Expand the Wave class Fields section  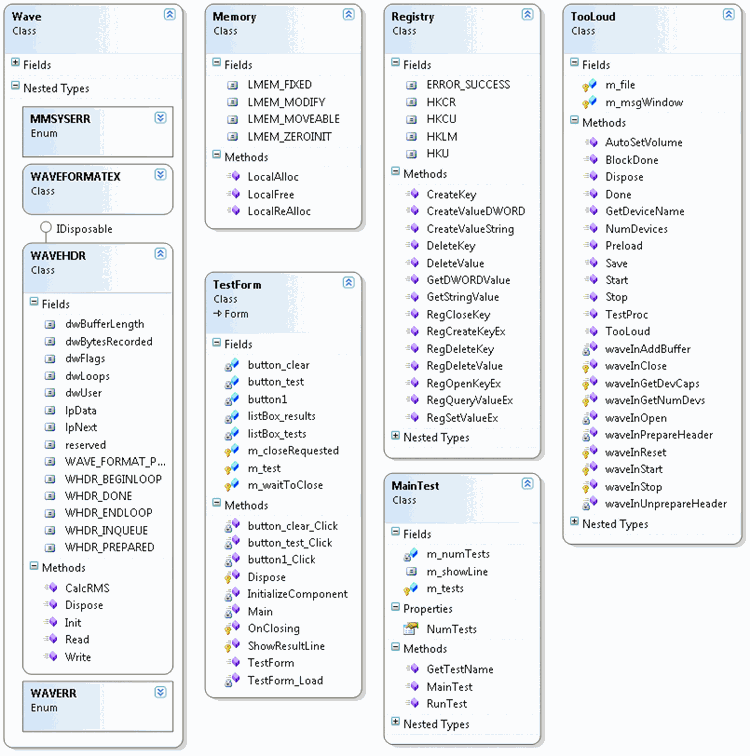(15, 62)
